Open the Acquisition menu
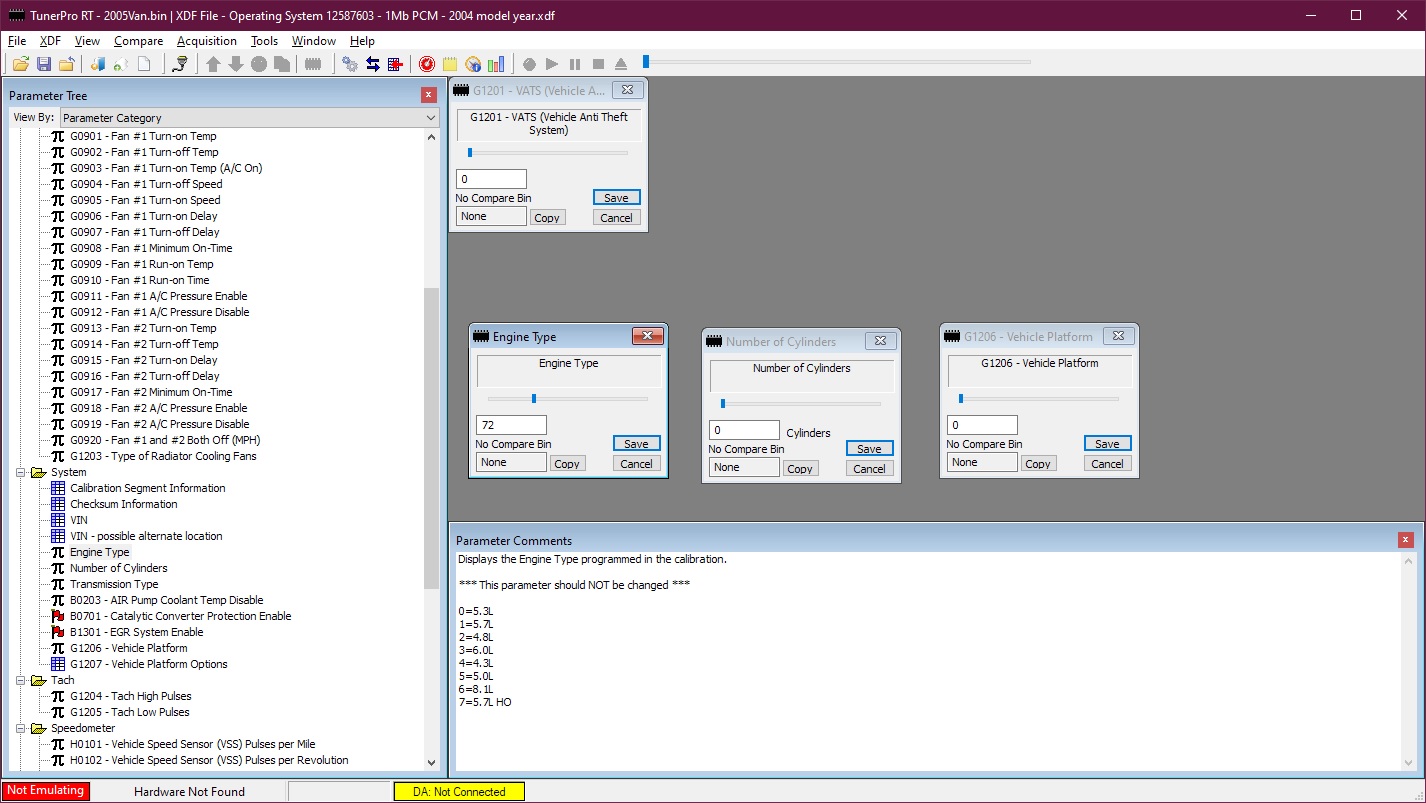Viewport: 1426px width, 803px height. [x=207, y=41]
